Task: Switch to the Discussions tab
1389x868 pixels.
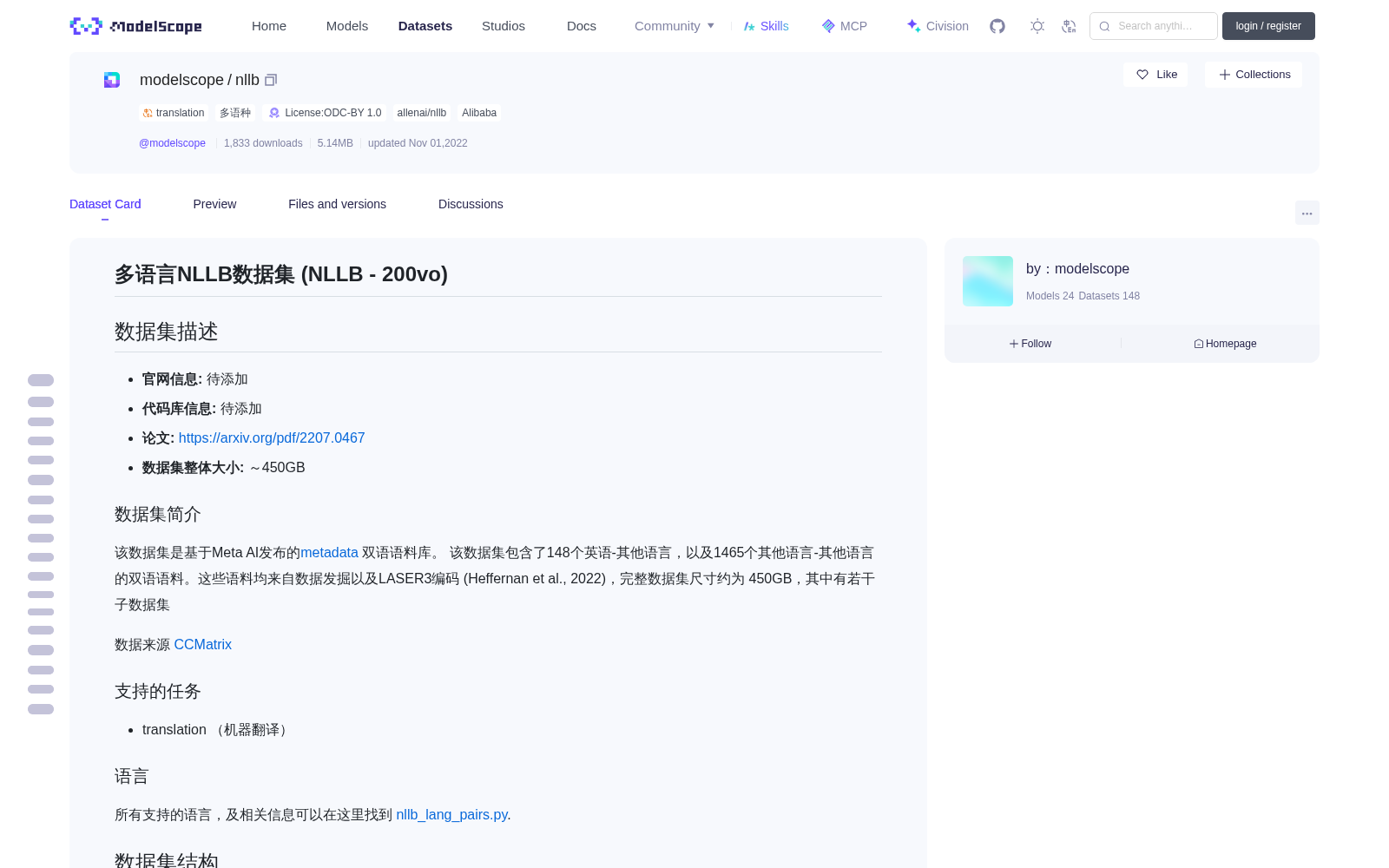Action: (471, 204)
